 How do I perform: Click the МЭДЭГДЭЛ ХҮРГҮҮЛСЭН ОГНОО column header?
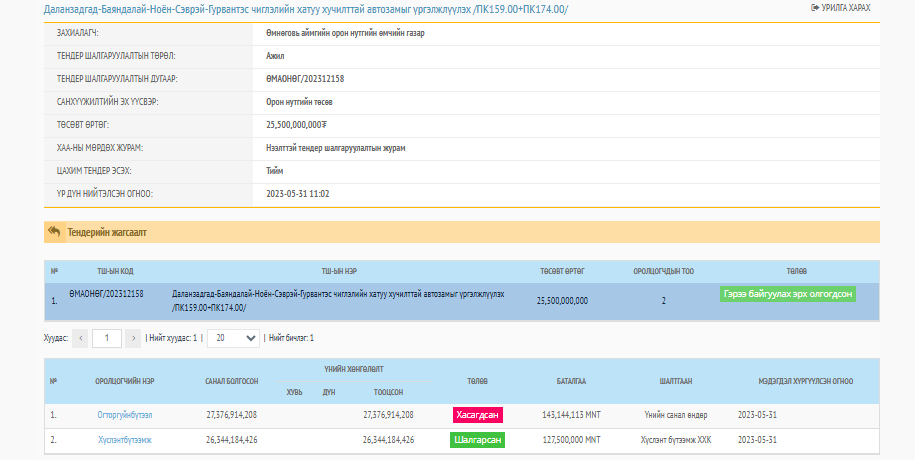[805, 381]
